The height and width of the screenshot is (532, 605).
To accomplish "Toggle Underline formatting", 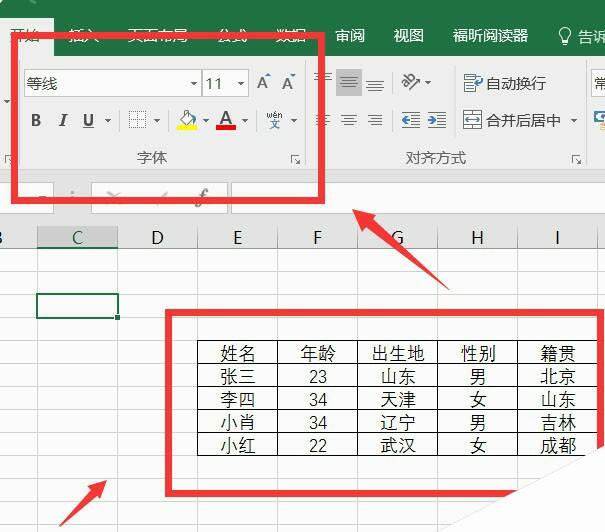I will coord(88,120).
